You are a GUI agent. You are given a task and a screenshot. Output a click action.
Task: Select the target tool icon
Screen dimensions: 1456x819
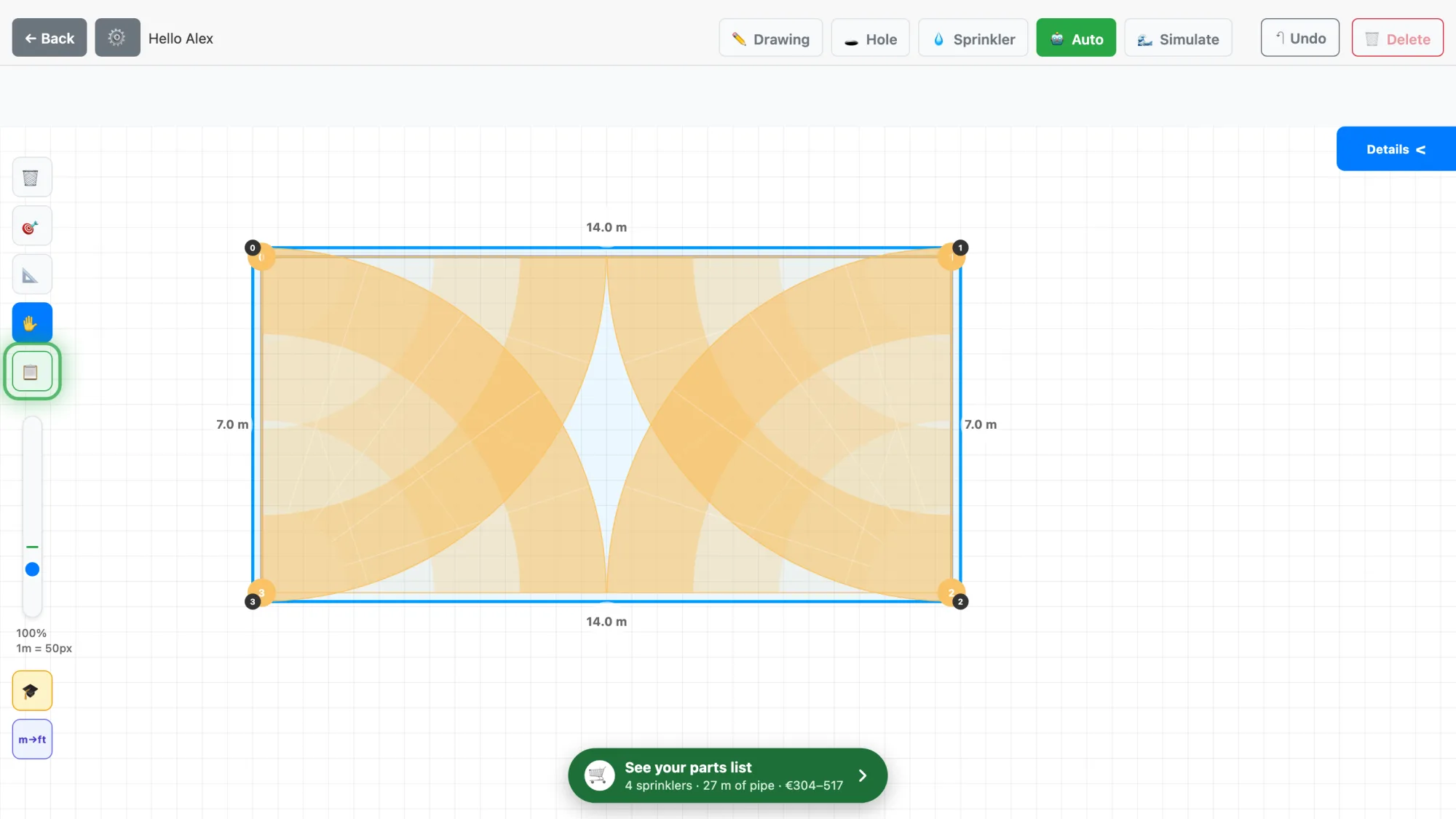[x=32, y=226]
